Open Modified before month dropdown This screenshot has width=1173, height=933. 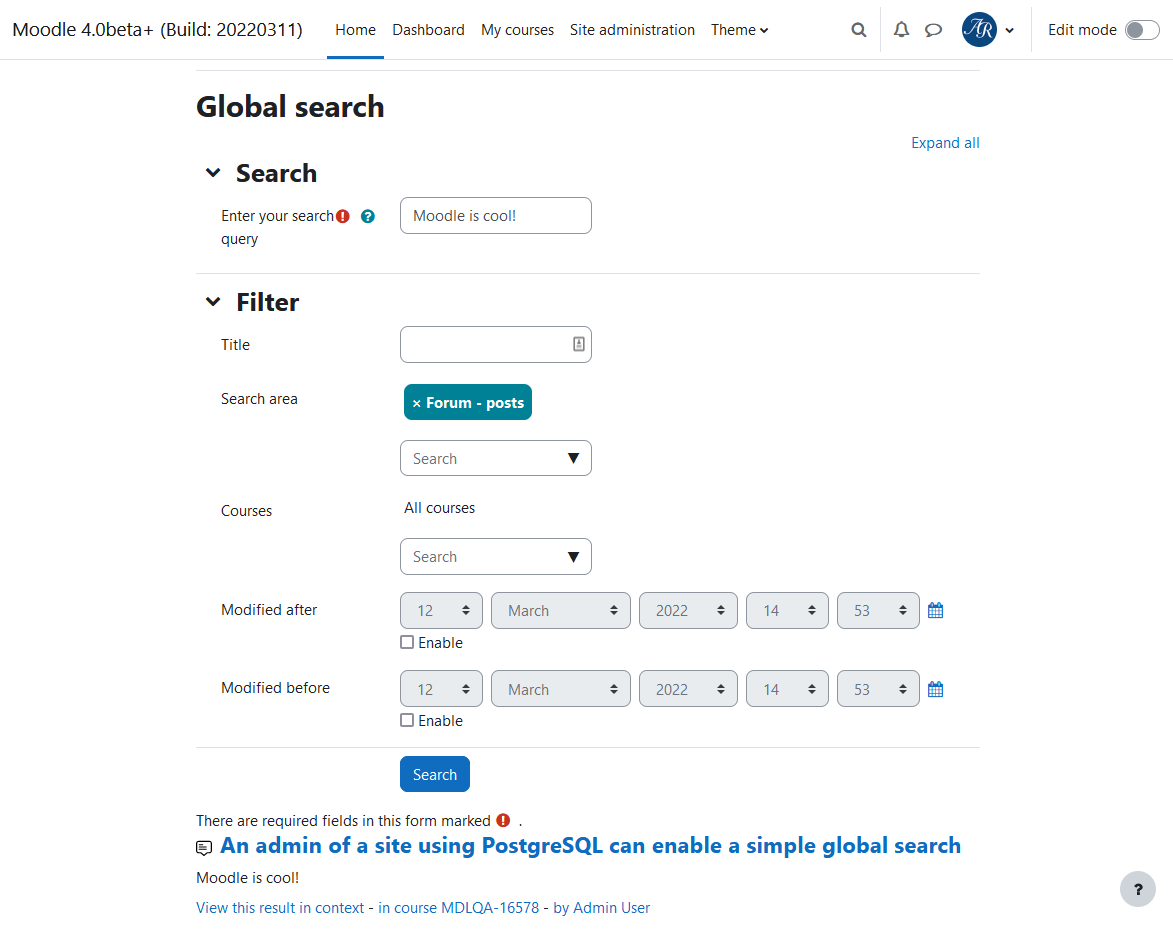pos(560,689)
